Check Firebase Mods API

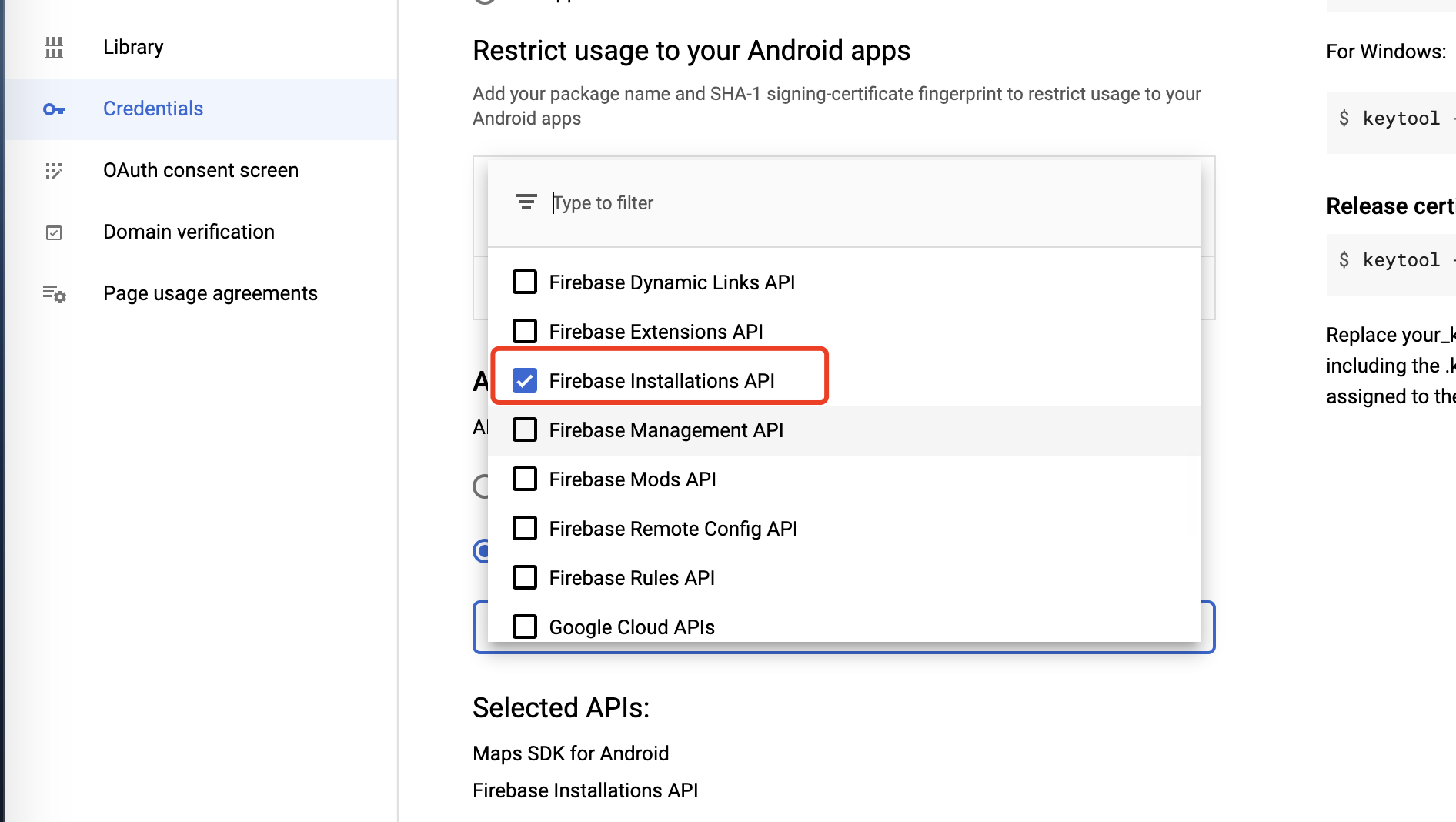(525, 479)
